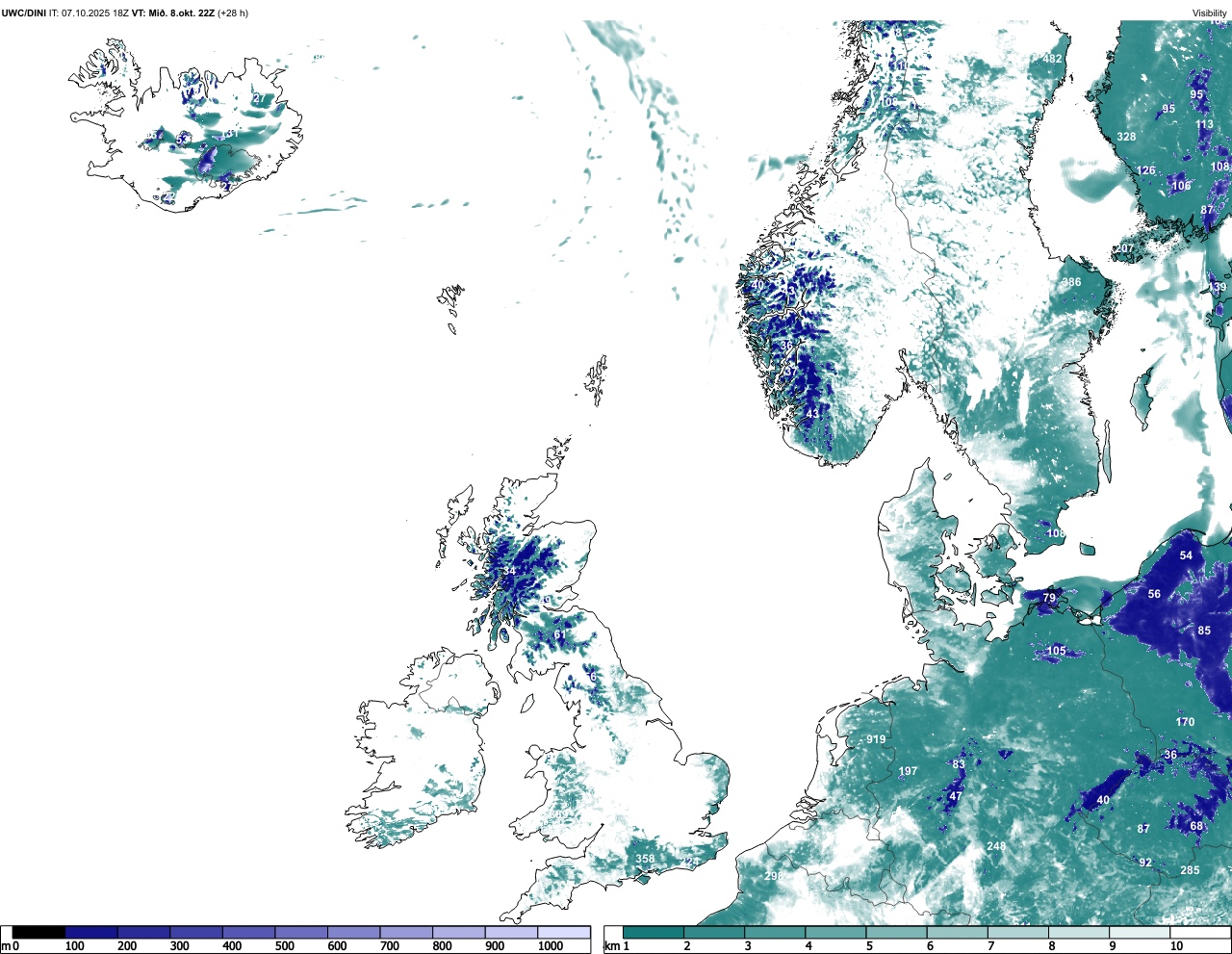Click the 54 value in Baltic fog area
1232x954 pixels.
tap(1186, 555)
